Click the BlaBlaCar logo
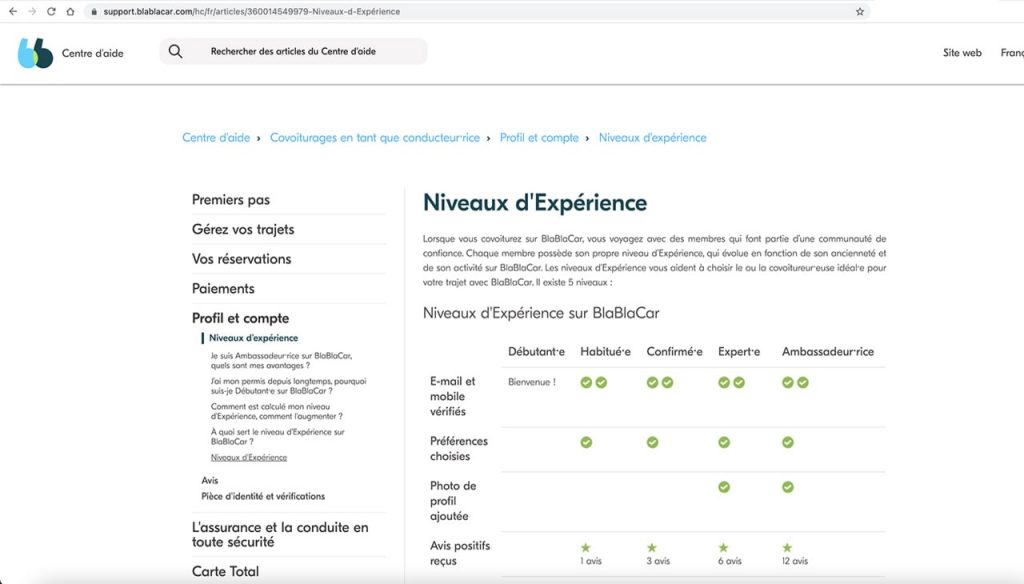The image size is (1024, 584). tap(35, 53)
